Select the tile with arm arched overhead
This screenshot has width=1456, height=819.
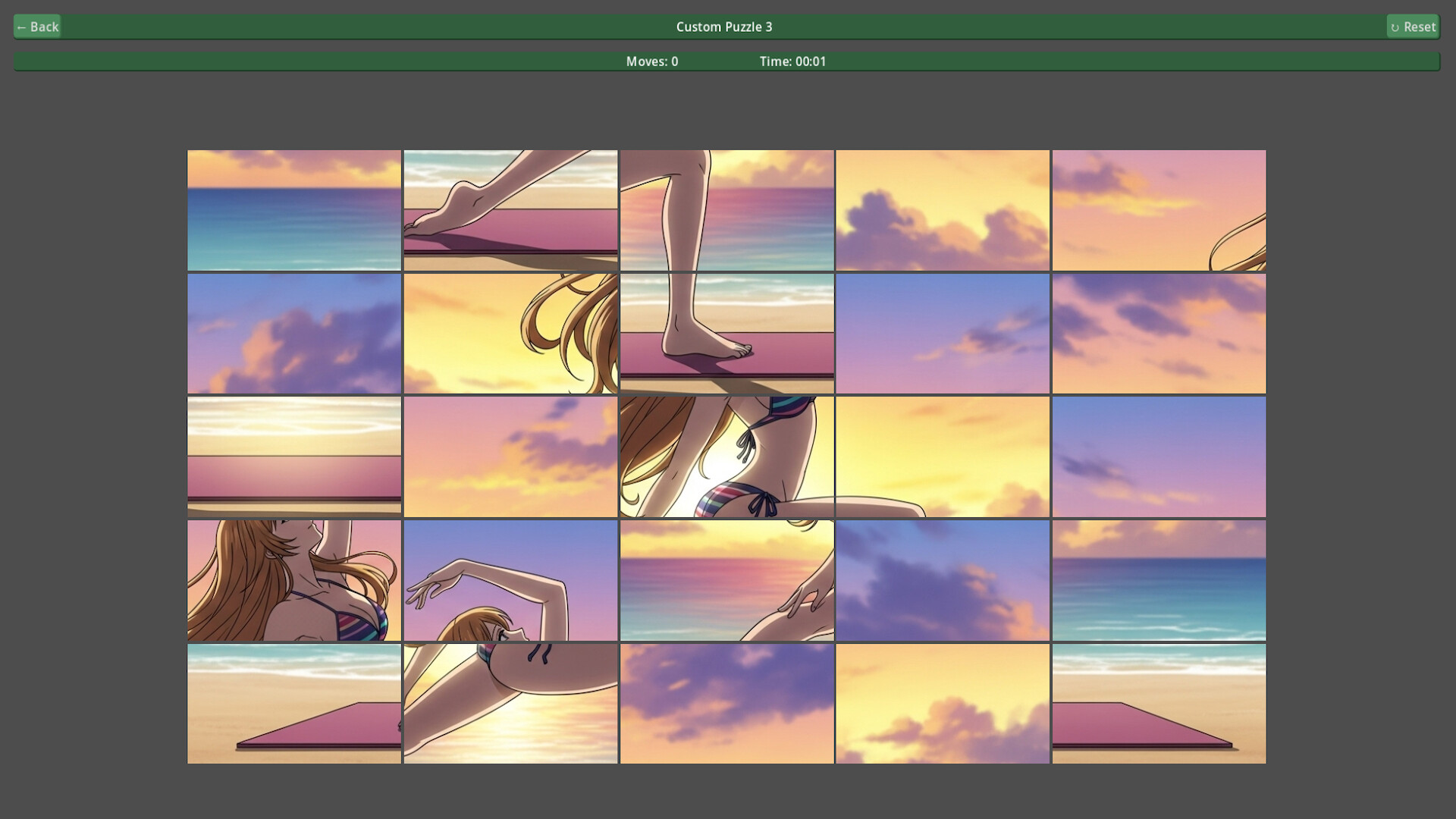[x=510, y=579]
